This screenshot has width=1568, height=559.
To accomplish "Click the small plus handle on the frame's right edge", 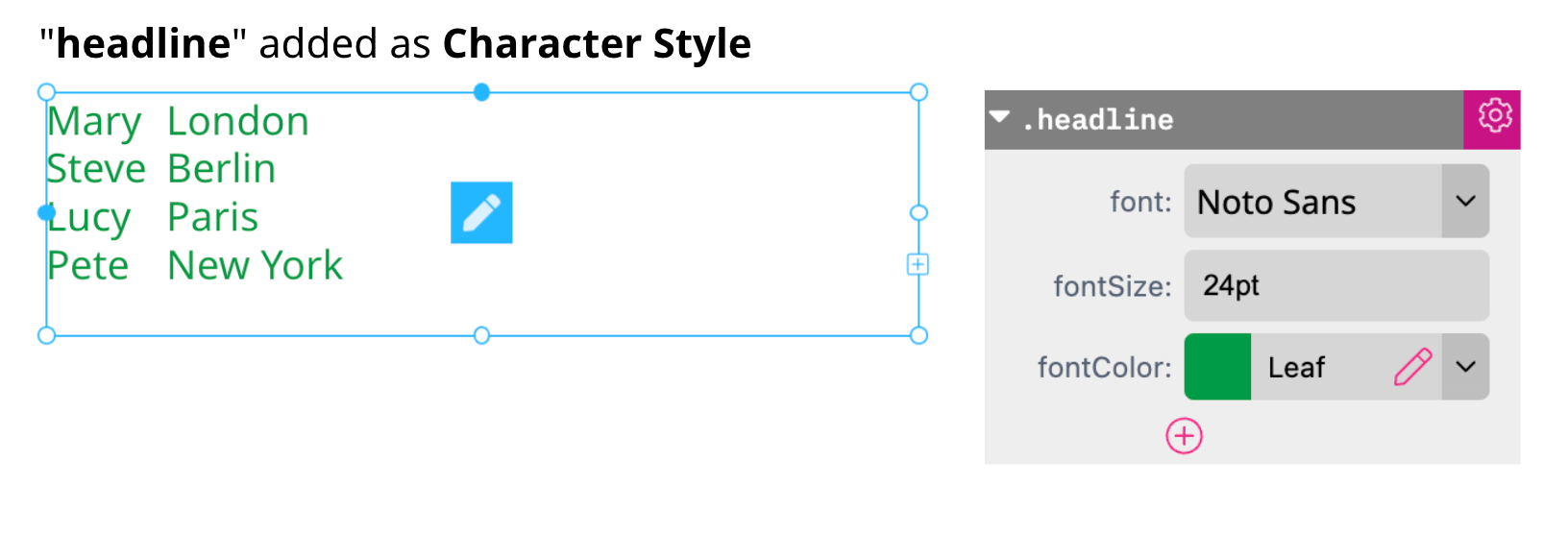I will pos(919,264).
